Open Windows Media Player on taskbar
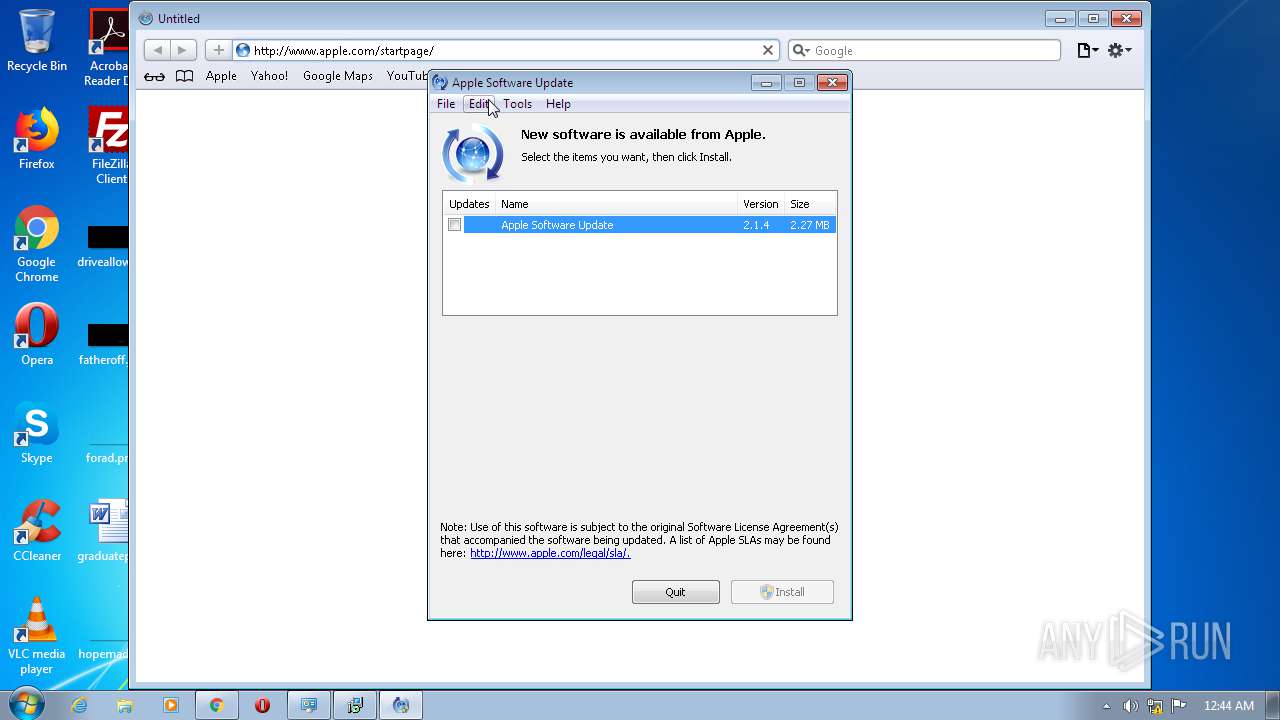The width and height of the screenshot is (1280, 720). (170, 705)
